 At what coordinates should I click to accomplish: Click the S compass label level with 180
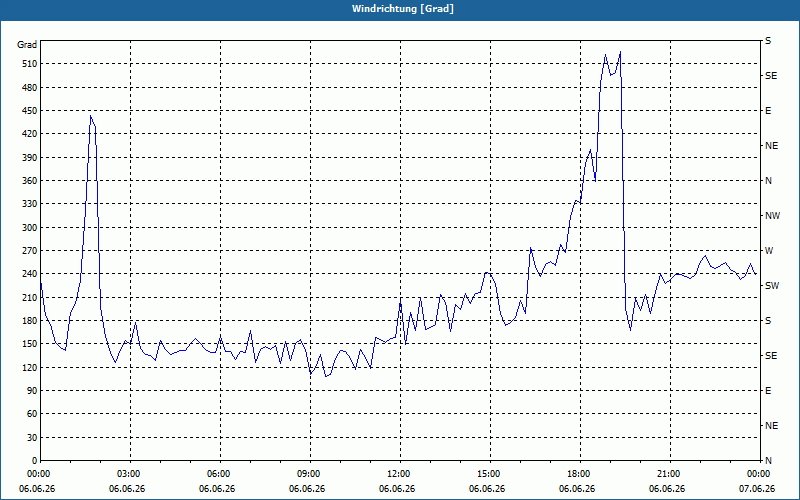768,321
